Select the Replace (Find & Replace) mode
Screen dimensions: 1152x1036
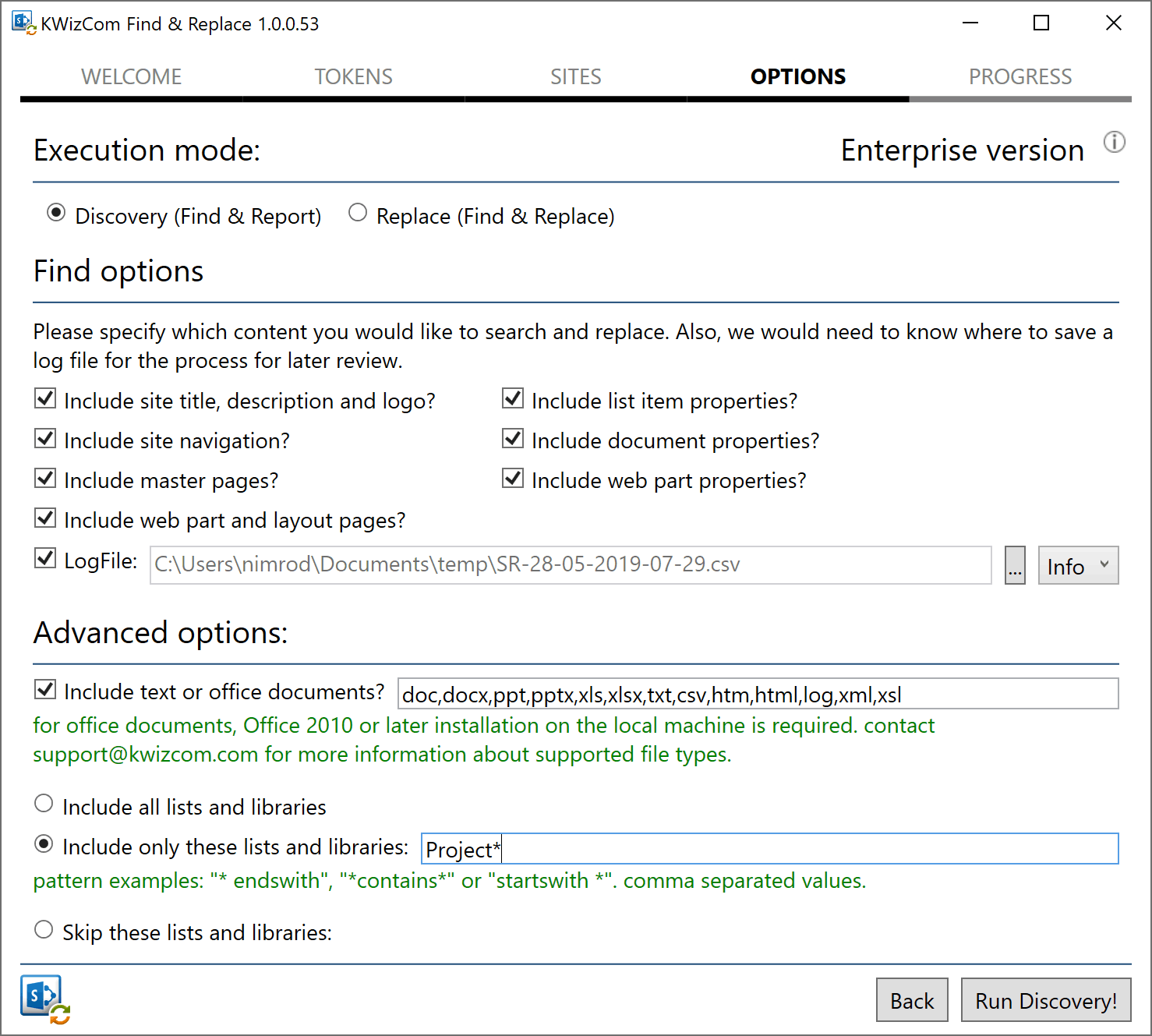pos(358,211)
